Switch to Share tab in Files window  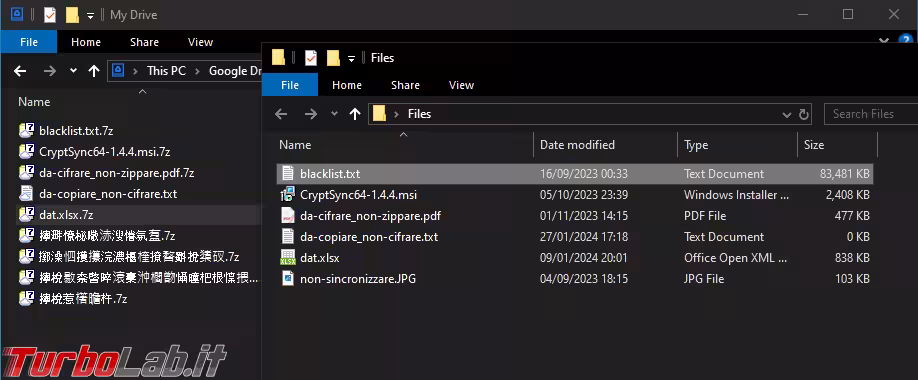(405, 85)
